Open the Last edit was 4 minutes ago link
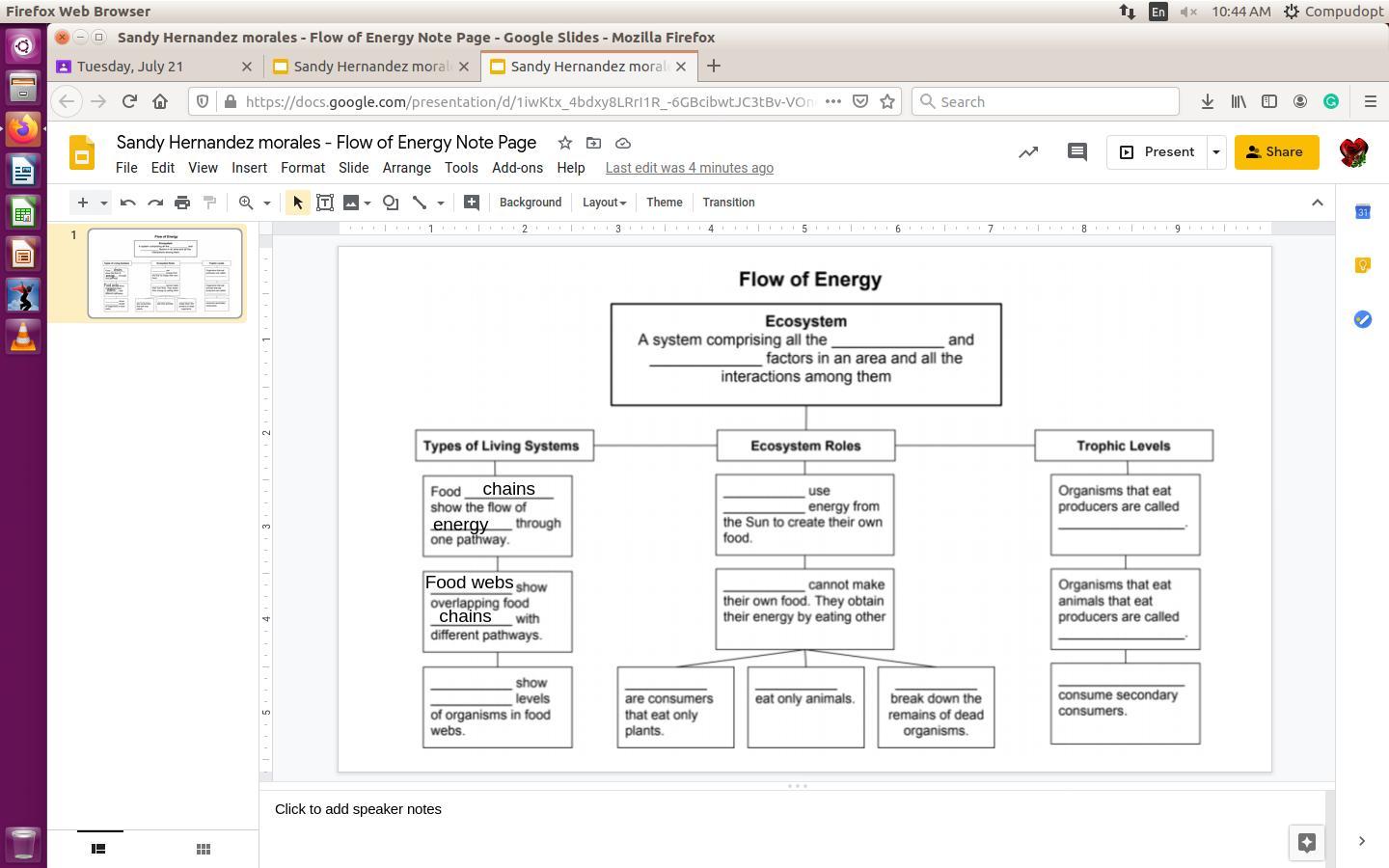This screenshot has width=1389, height=868. tap(689, 168)
